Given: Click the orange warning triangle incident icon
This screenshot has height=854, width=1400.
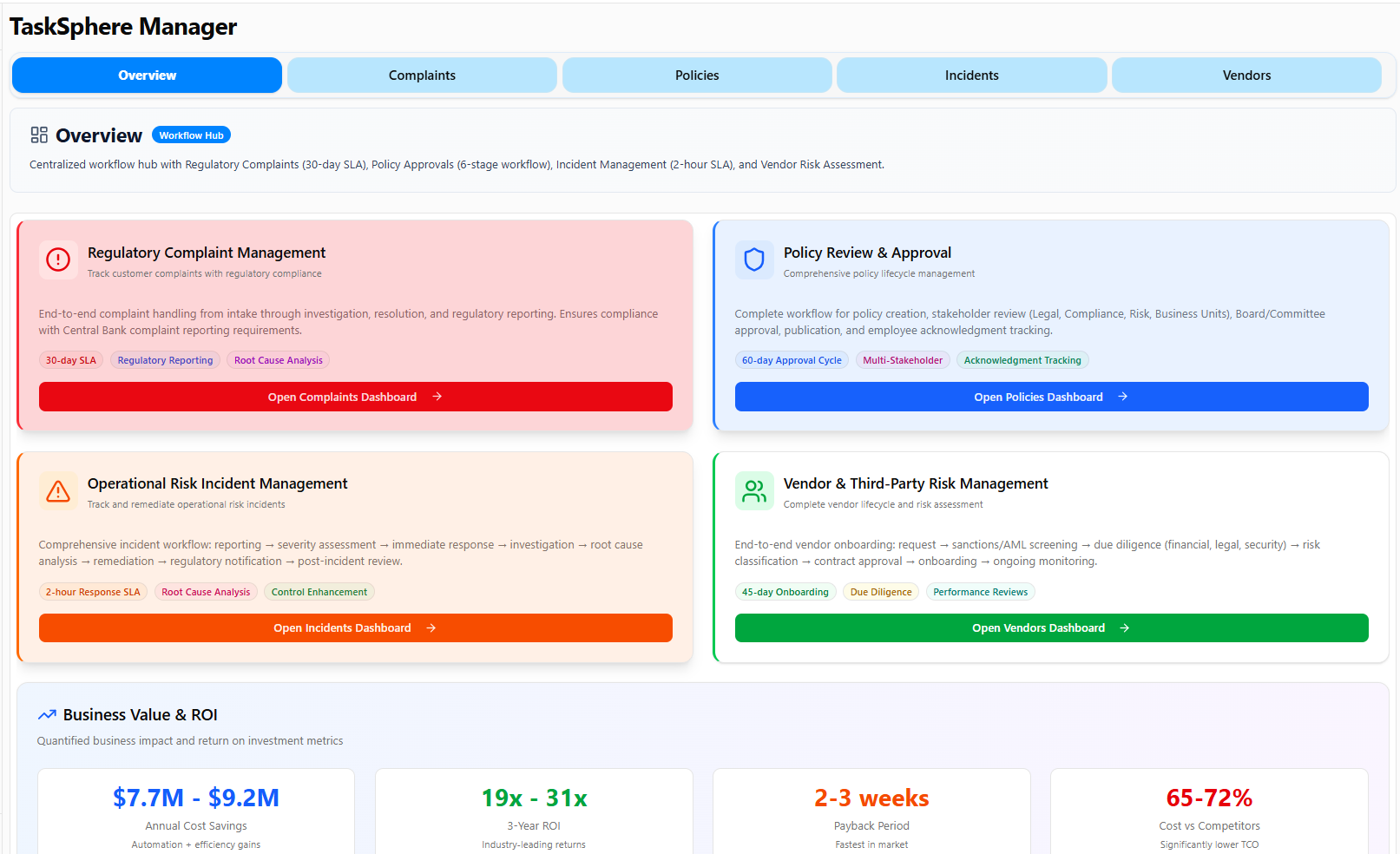Looking at the screenshot, I should 58,491.
